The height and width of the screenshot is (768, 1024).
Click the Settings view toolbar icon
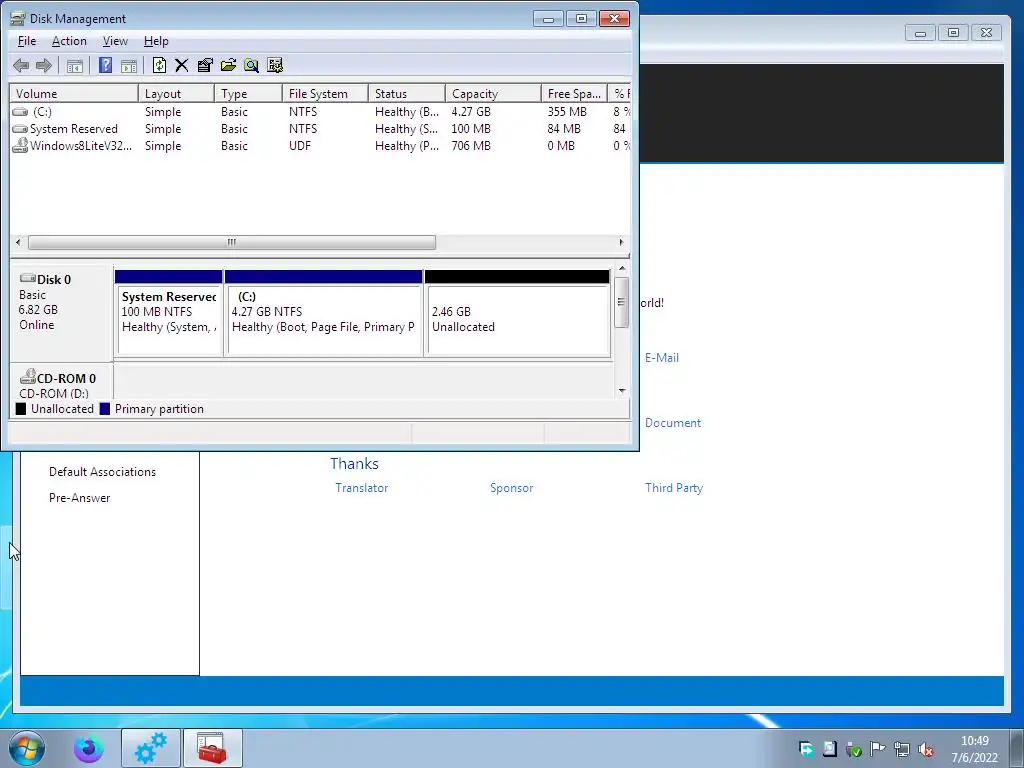[x=275, y=65]
